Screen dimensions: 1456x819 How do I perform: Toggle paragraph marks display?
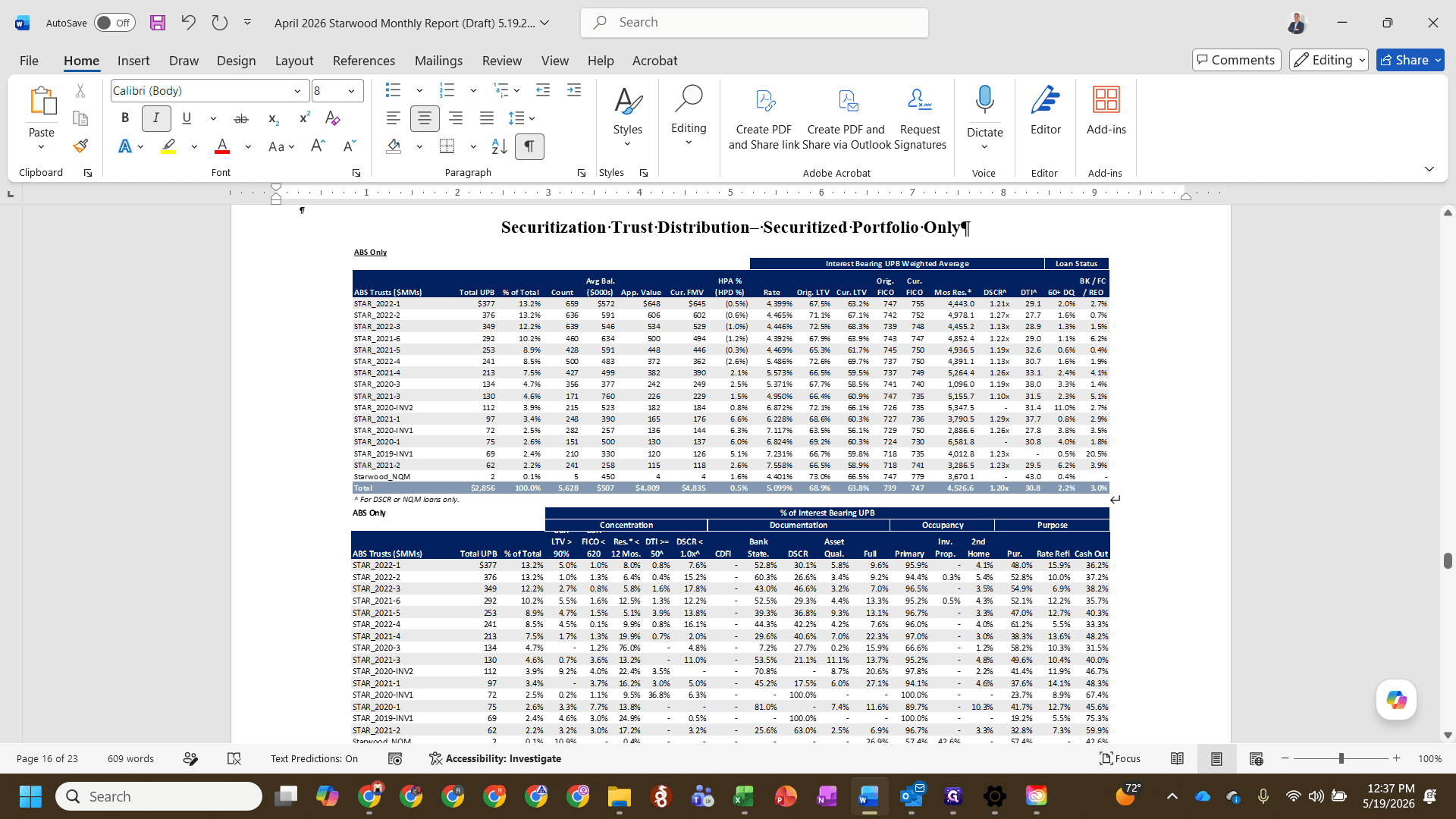tap(529, 146)
